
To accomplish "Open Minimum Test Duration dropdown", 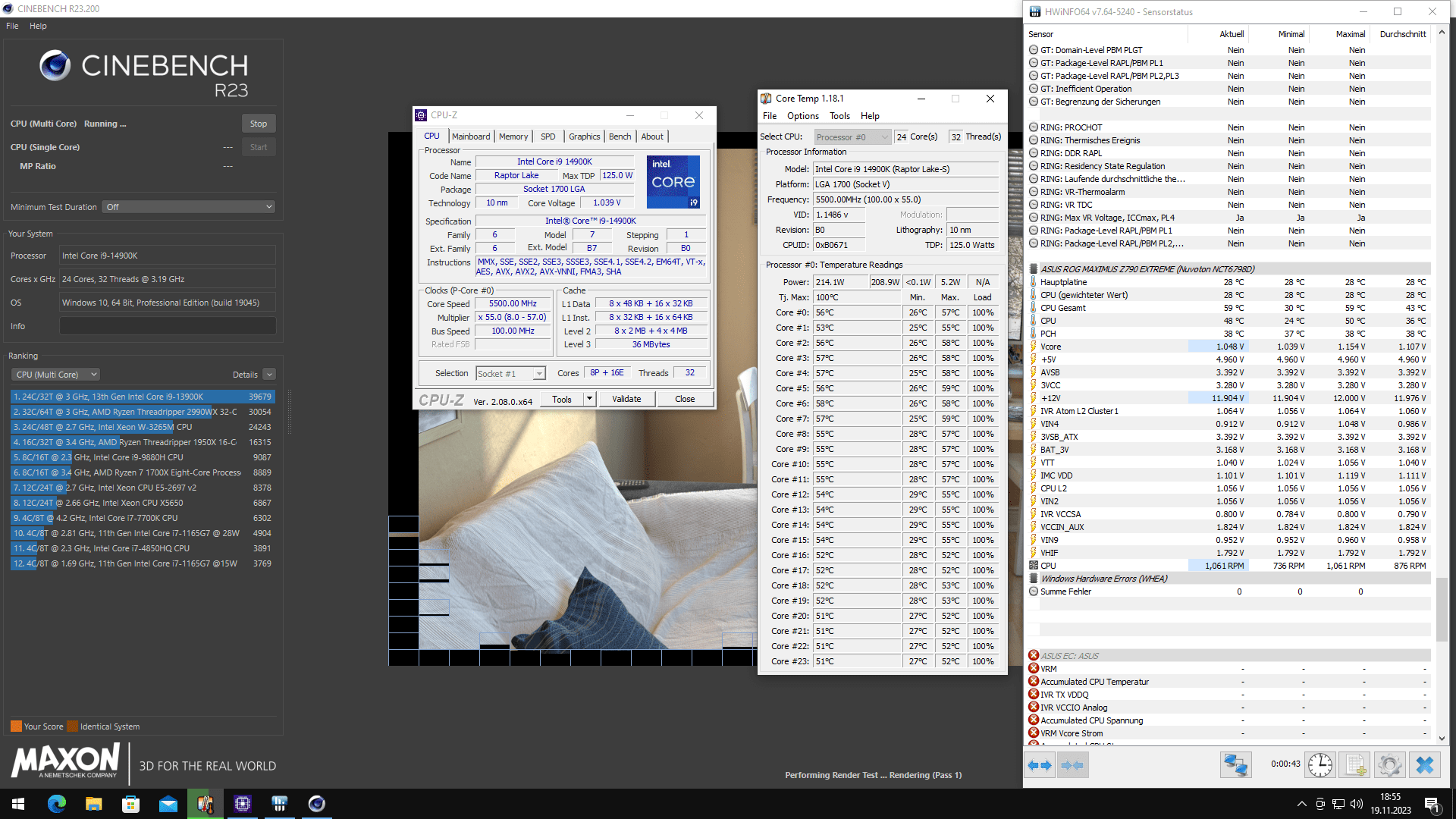I will (188, 207).
